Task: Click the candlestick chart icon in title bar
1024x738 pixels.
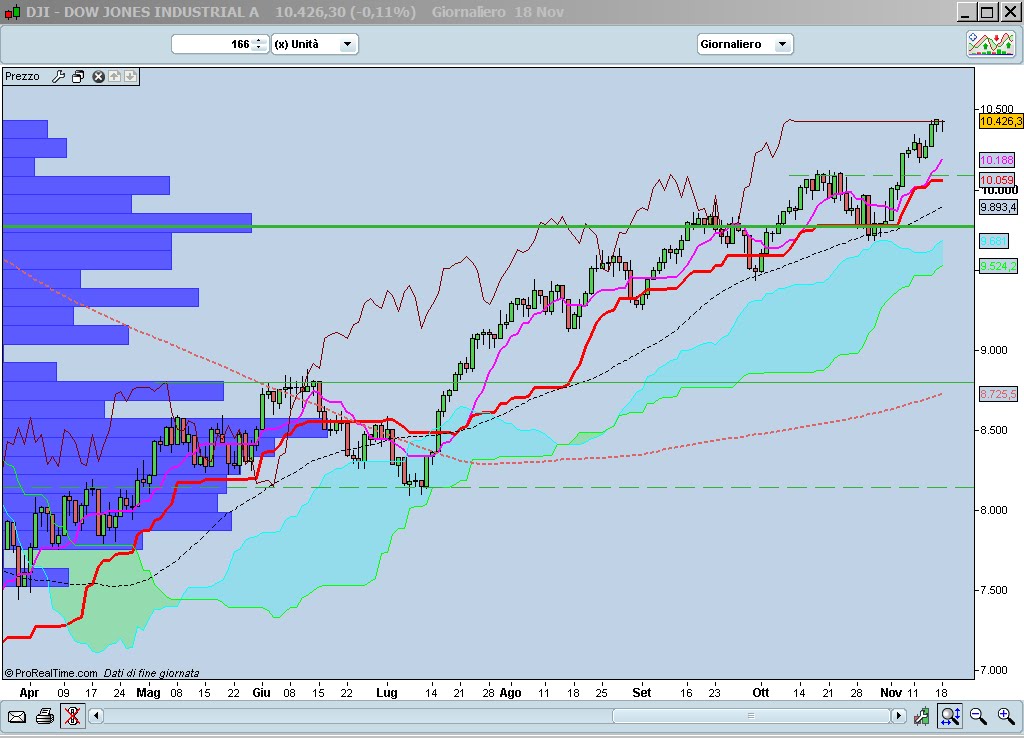Action: point(12,12)
